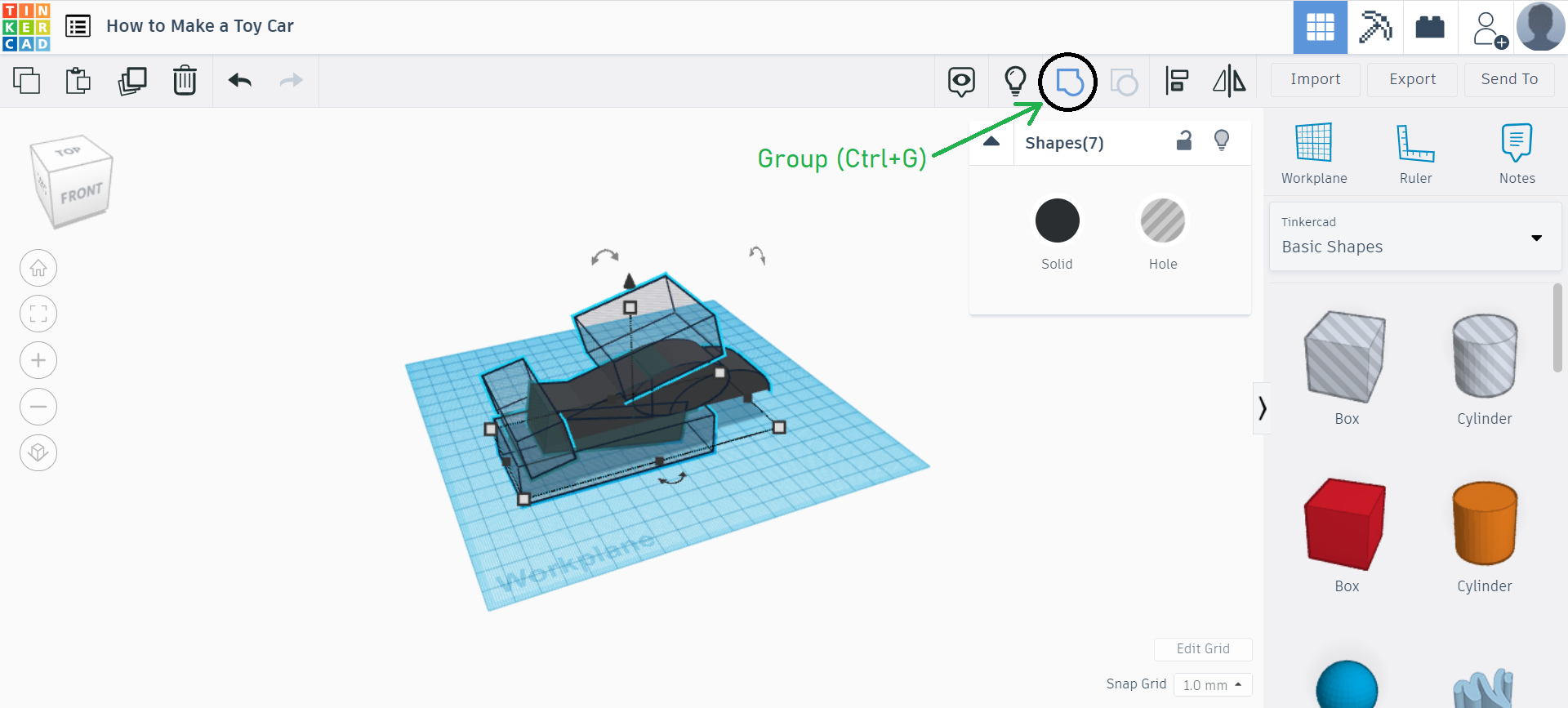Click the rotation arrow above the model
1568x708 pixels.
pos(605,256)
